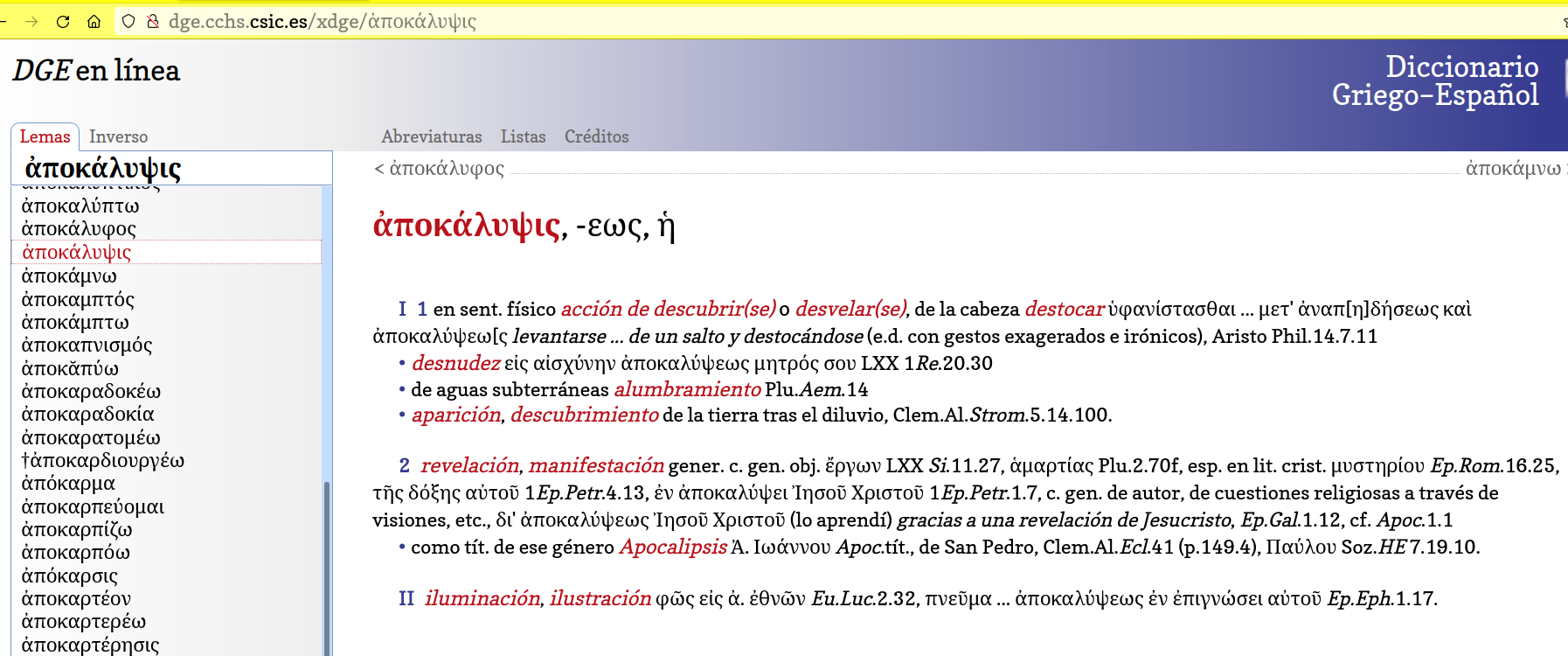Viewport: 1568px width, 656px height.
Task: Select ἀπόκαρσις in the lemma list
Action: point(69,576)
